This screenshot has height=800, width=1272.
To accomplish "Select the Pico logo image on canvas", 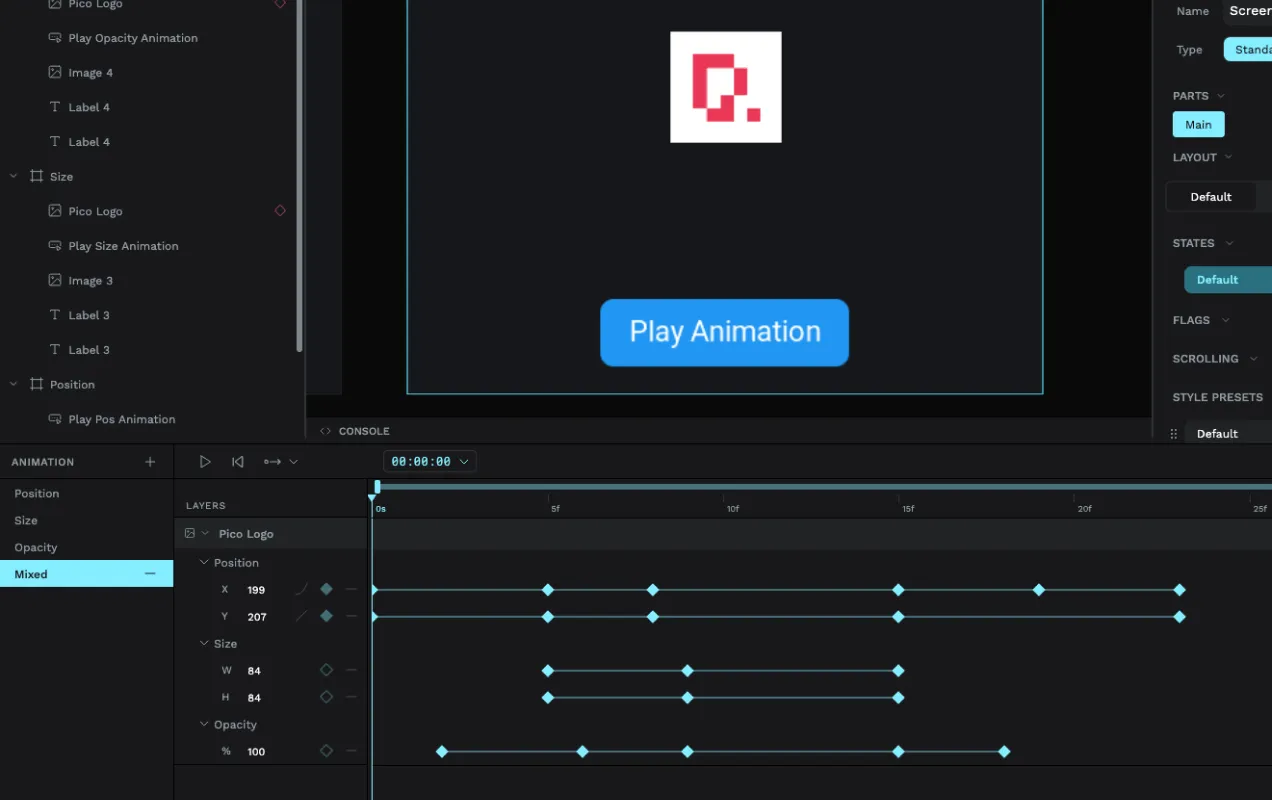I will 726,87.
